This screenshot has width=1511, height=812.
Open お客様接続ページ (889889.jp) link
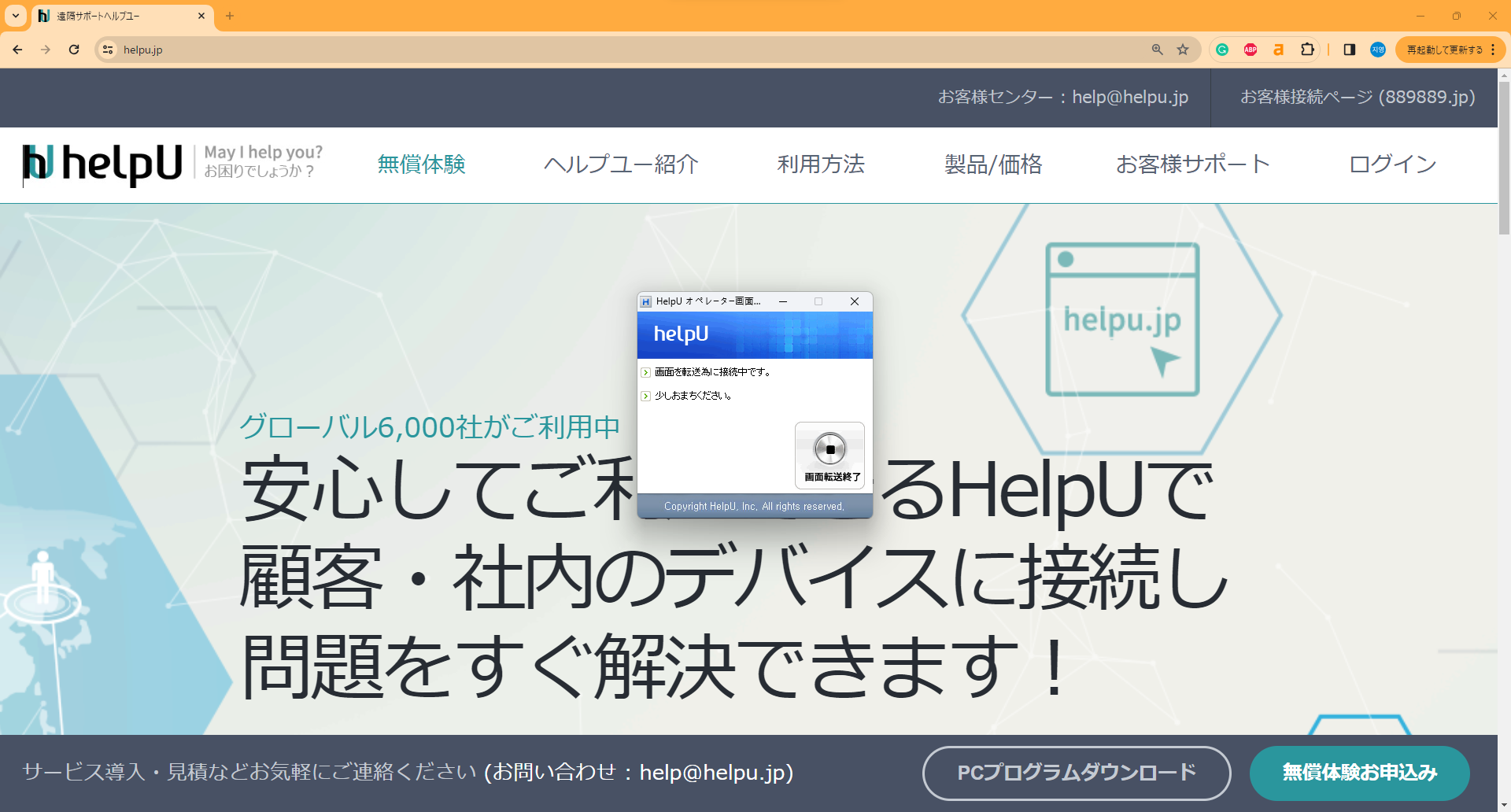point(1358,97)
